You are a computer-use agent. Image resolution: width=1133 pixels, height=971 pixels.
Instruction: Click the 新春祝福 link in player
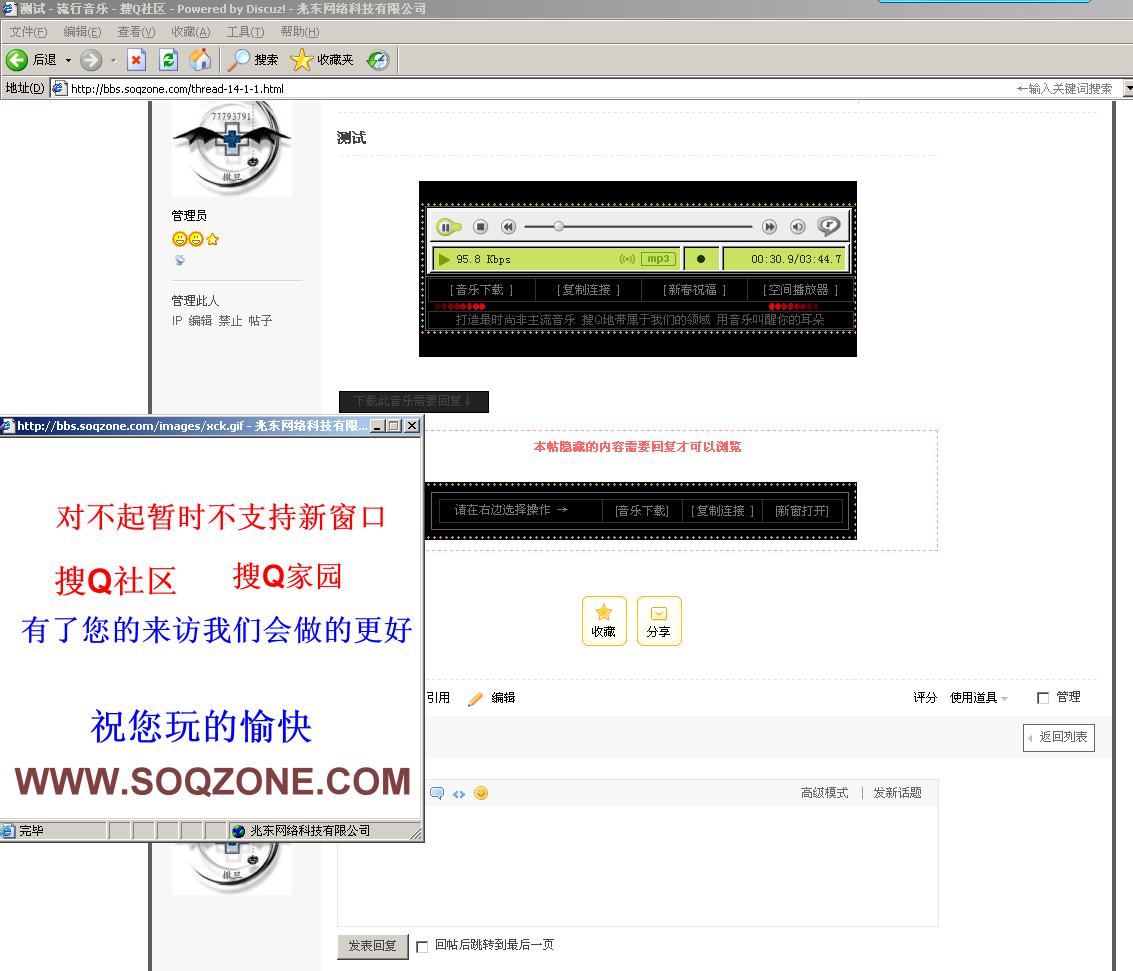click(694, 290)
